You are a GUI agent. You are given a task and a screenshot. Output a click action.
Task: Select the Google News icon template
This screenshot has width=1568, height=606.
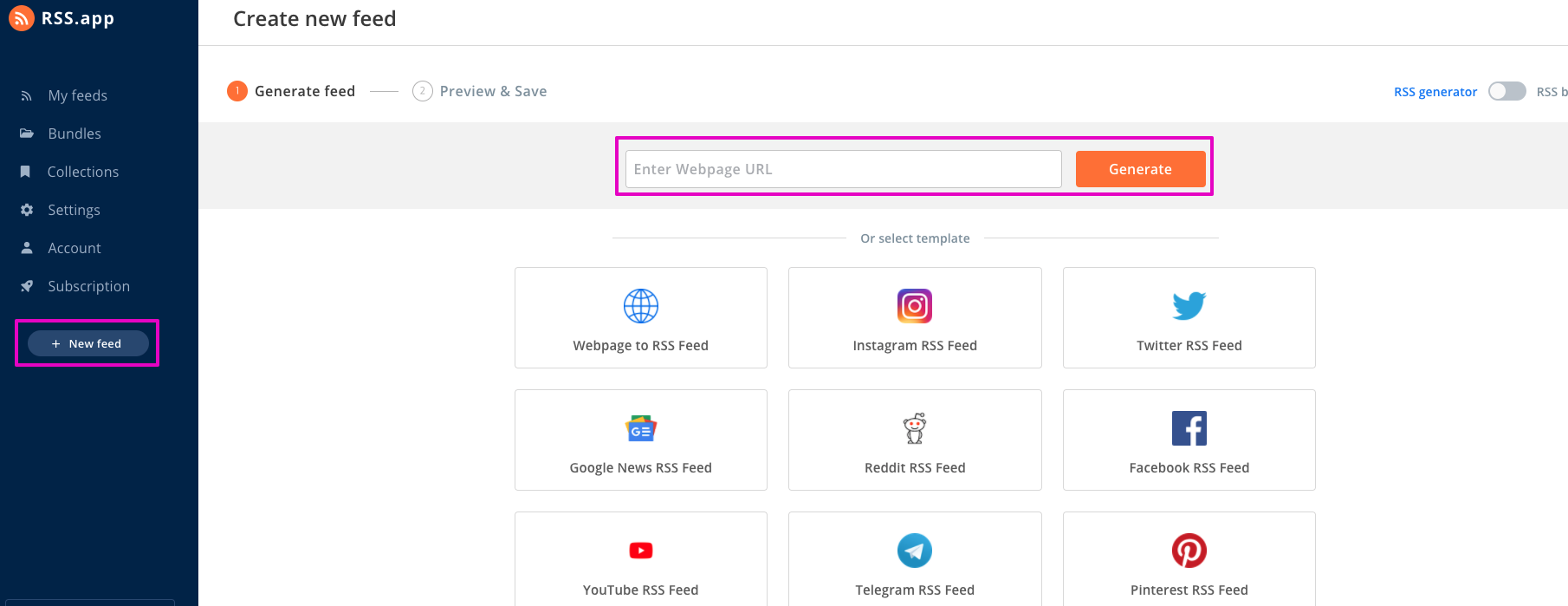point(641,428)
